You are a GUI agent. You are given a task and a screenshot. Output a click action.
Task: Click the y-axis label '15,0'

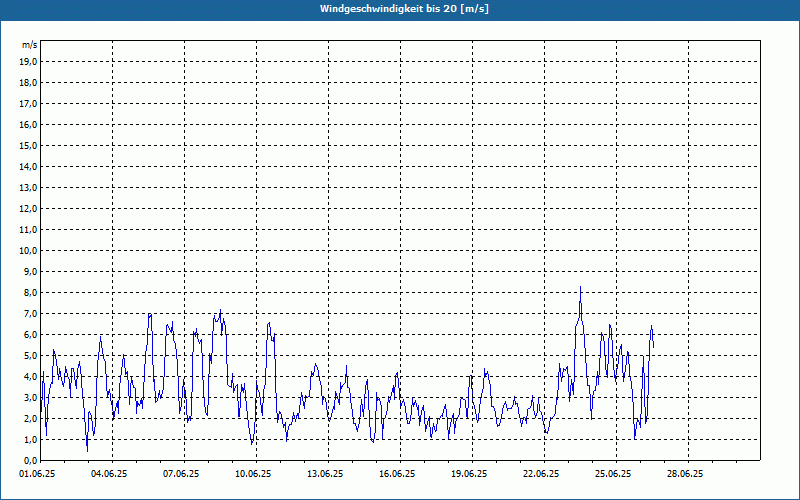pos(28,145)
